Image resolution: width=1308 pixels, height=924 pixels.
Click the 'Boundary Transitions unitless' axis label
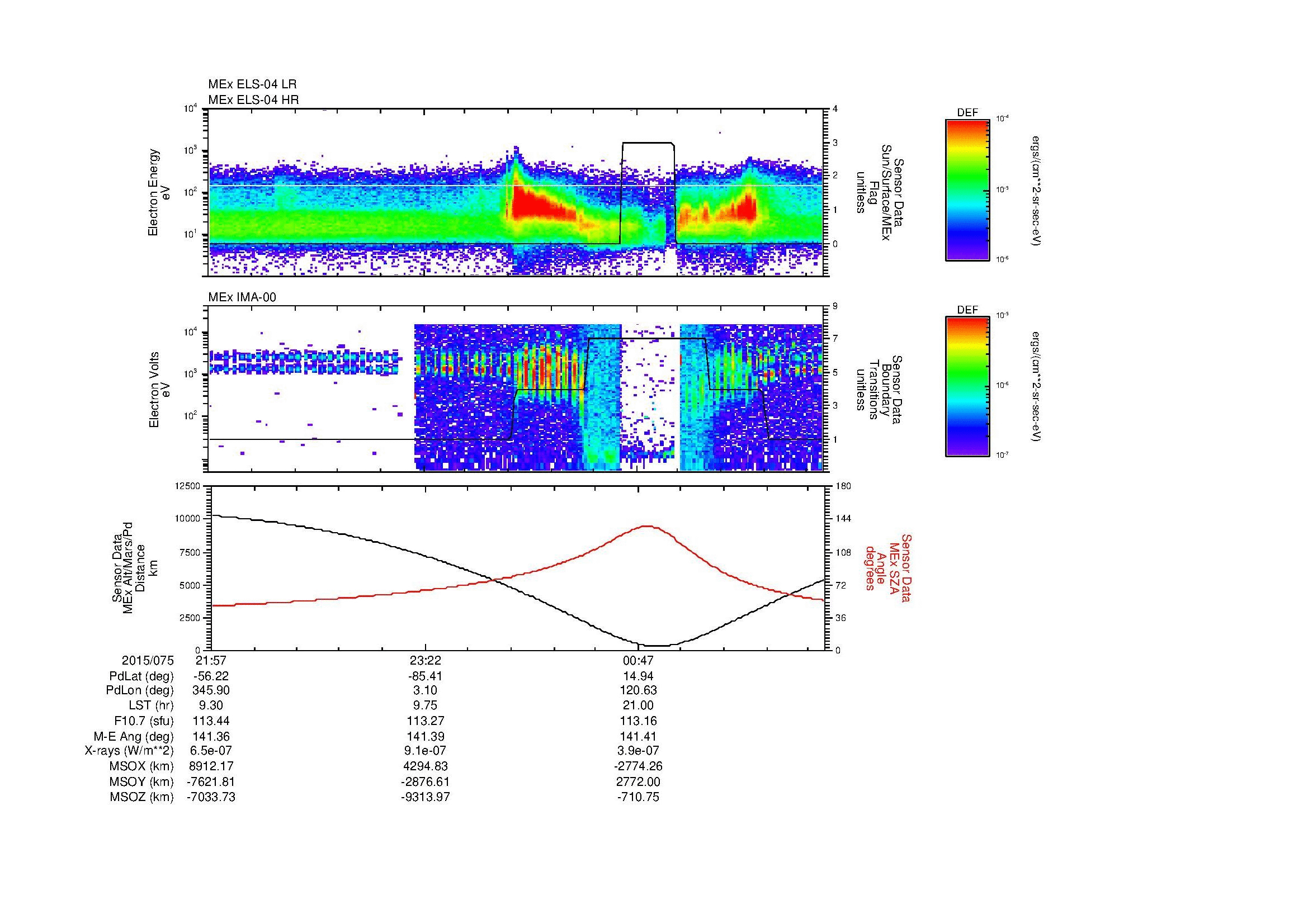(x=879, y=390)
